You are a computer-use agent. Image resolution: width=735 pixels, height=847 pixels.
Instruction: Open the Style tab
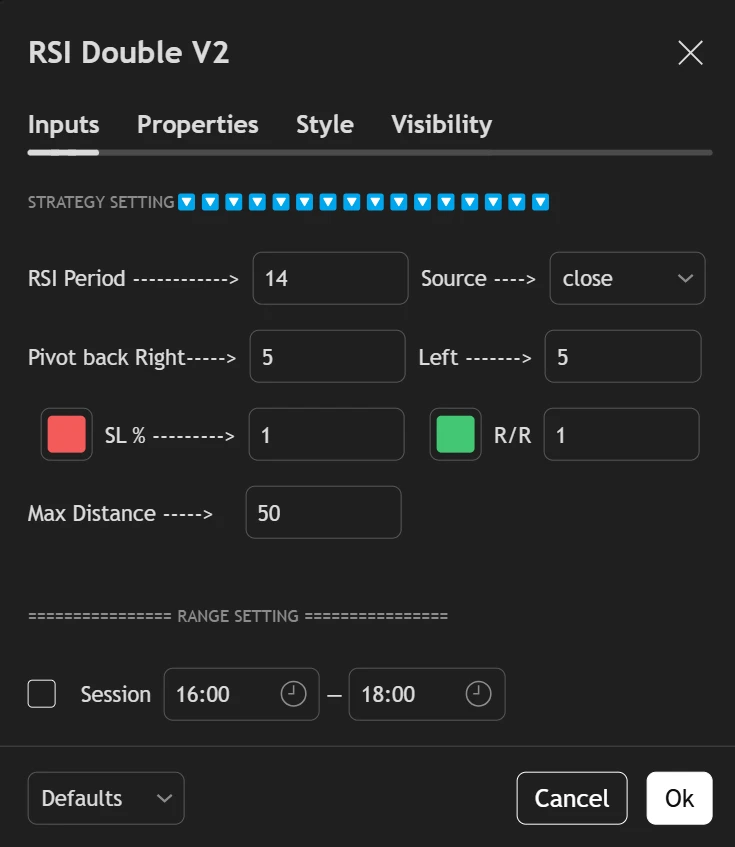(x=324, y=125)
